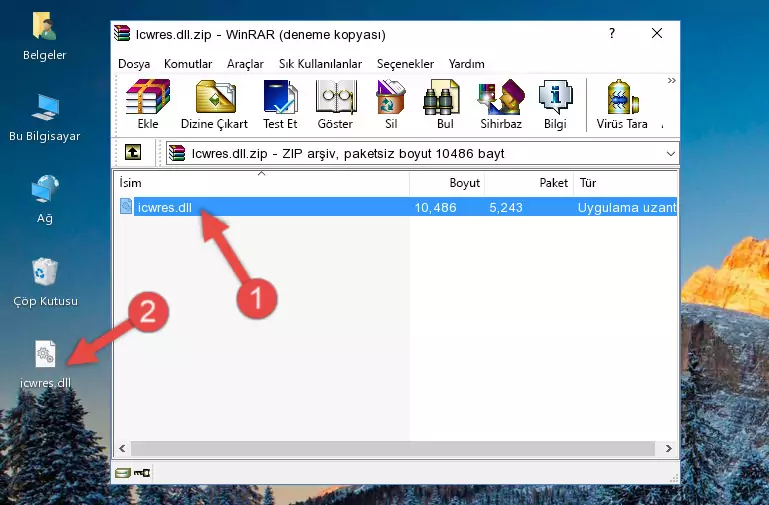Run Test Et on the archive

[280, 104]
